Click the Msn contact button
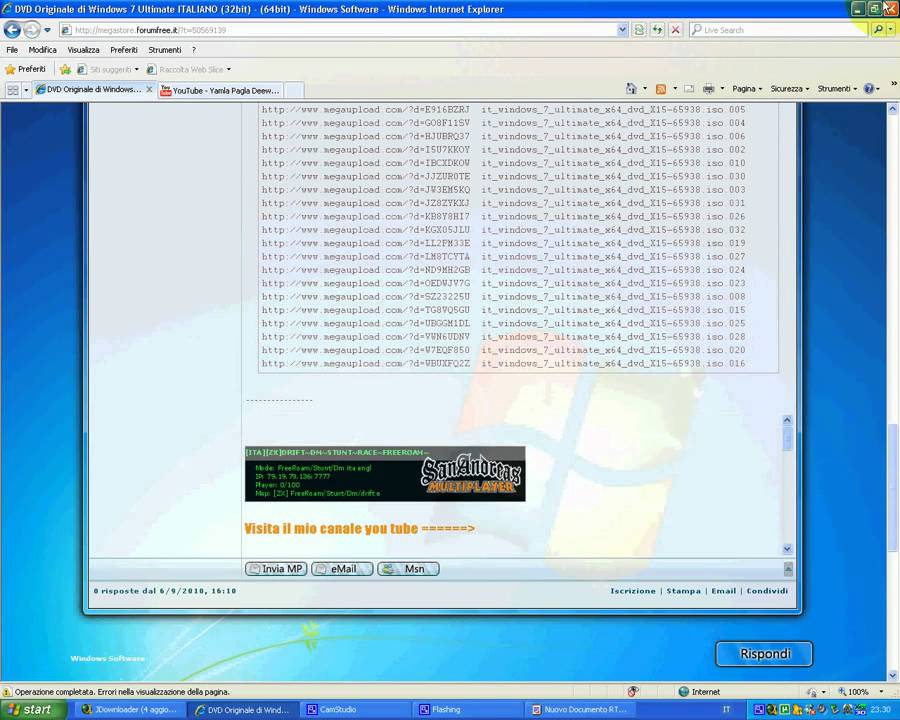This screenshot has height=720, width=900. (x=408, y=569)
